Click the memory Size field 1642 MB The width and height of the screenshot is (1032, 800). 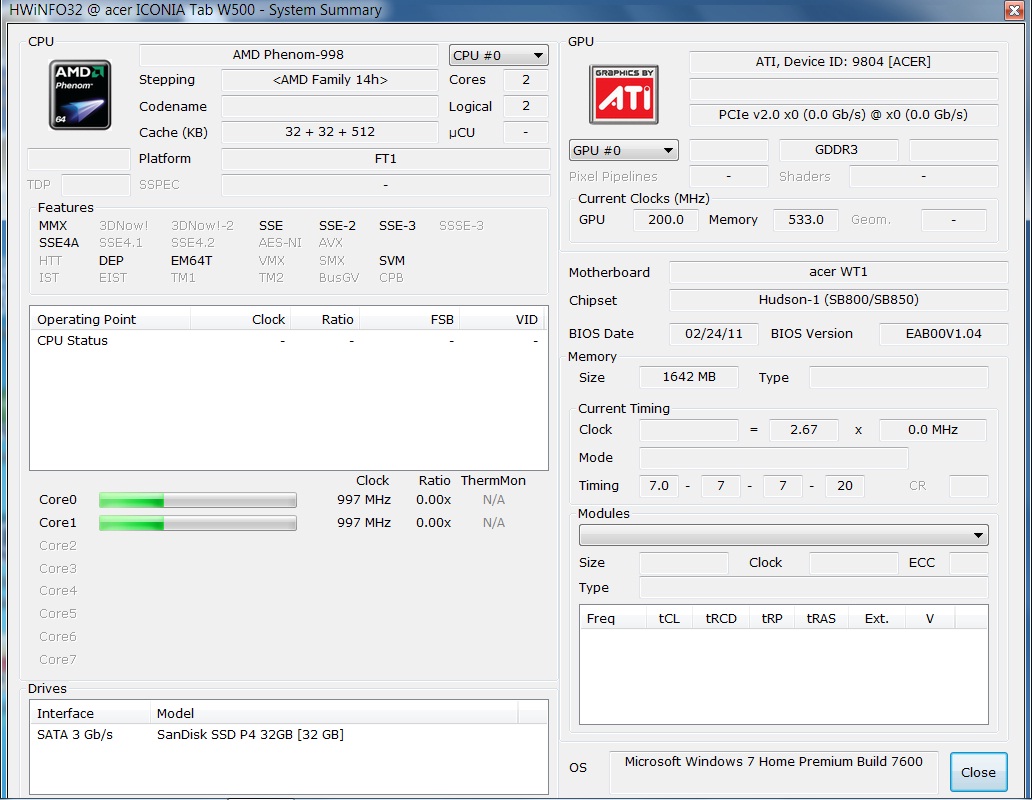(x=688, y=377)
